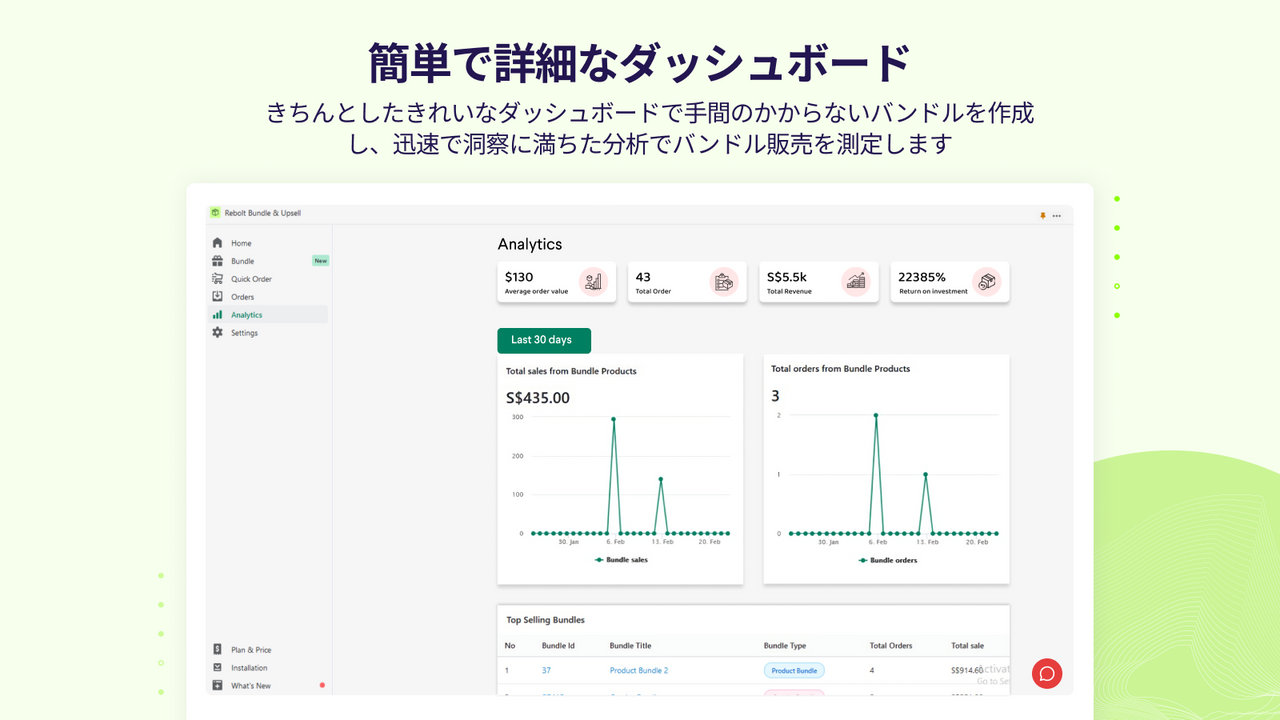Click the Top Selling Bundles heading
1280x720 pixels.
coord(545,620)
